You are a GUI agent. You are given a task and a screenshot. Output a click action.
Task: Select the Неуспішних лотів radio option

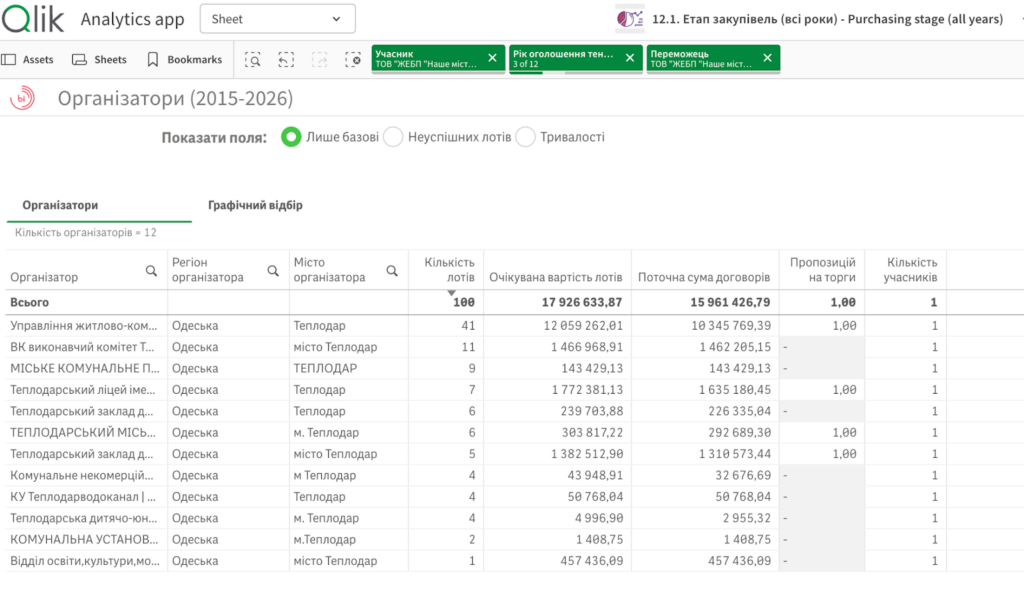pyautogui.click(x=393, y=137)
